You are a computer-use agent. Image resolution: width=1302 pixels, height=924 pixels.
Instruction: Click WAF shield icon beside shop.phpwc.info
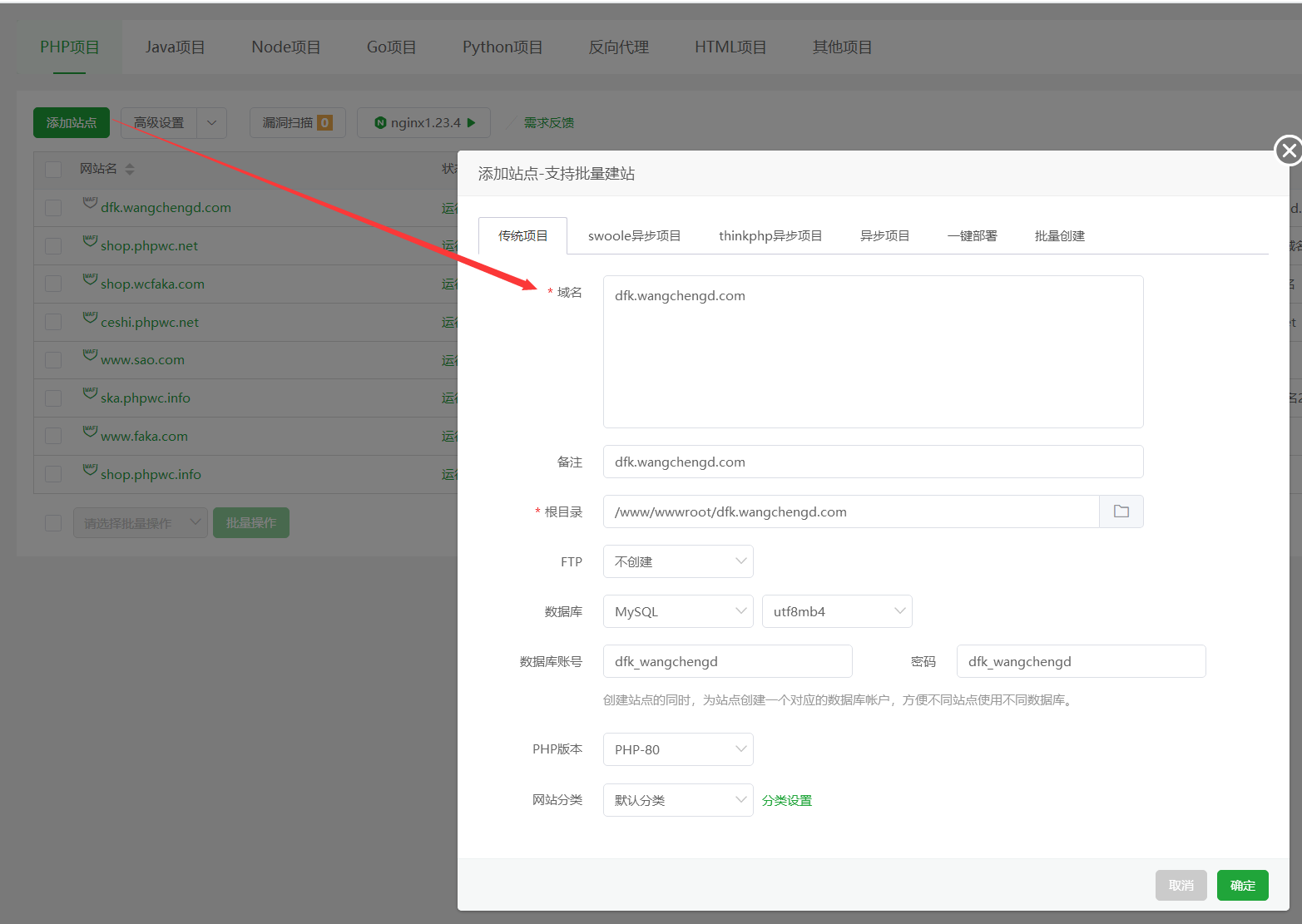[90, 470]
